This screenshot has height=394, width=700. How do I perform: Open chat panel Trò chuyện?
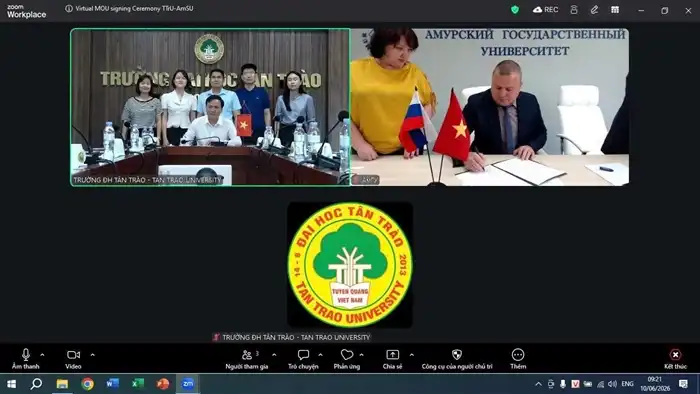303,359
